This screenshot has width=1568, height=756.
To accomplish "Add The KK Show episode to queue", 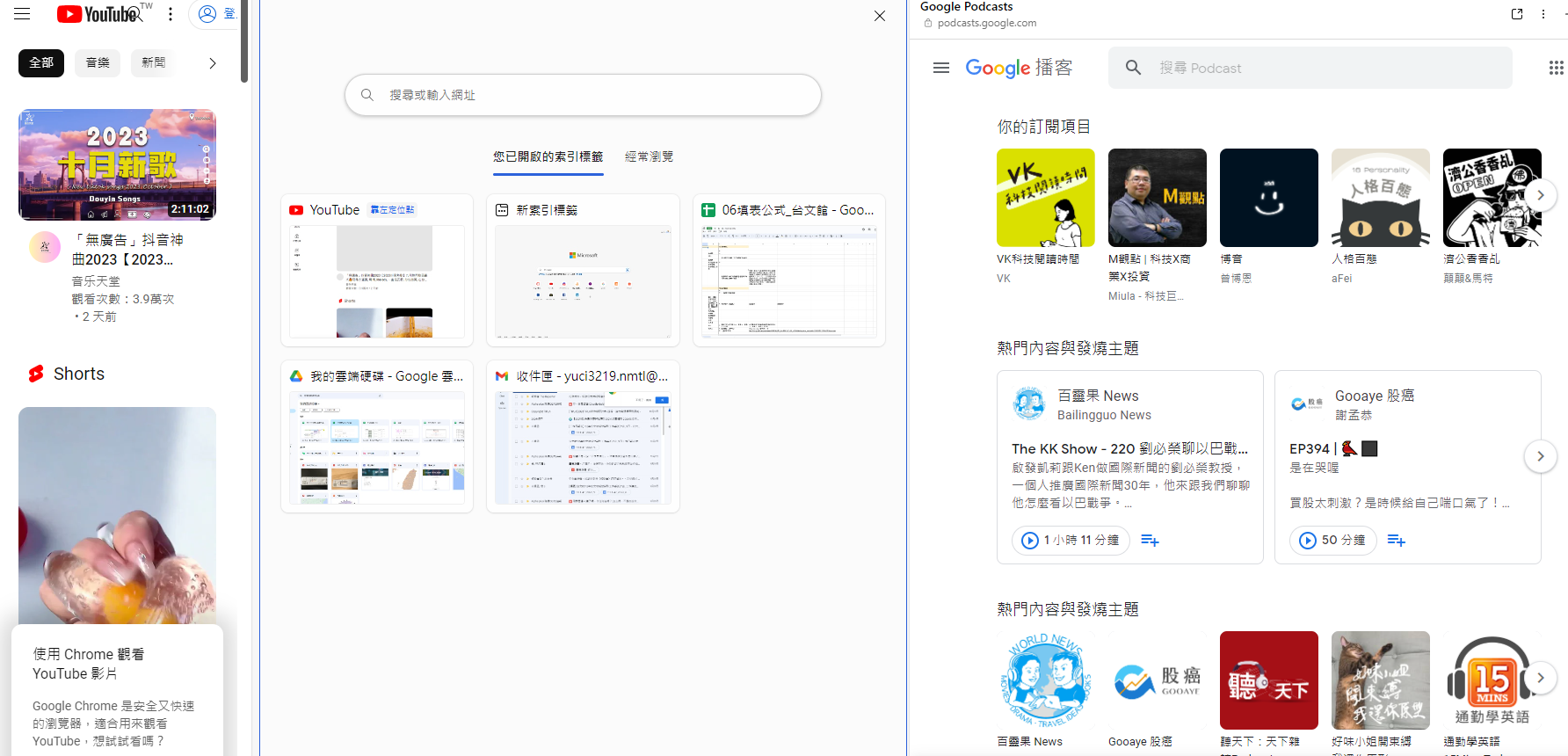I will tap(1150, 540).
